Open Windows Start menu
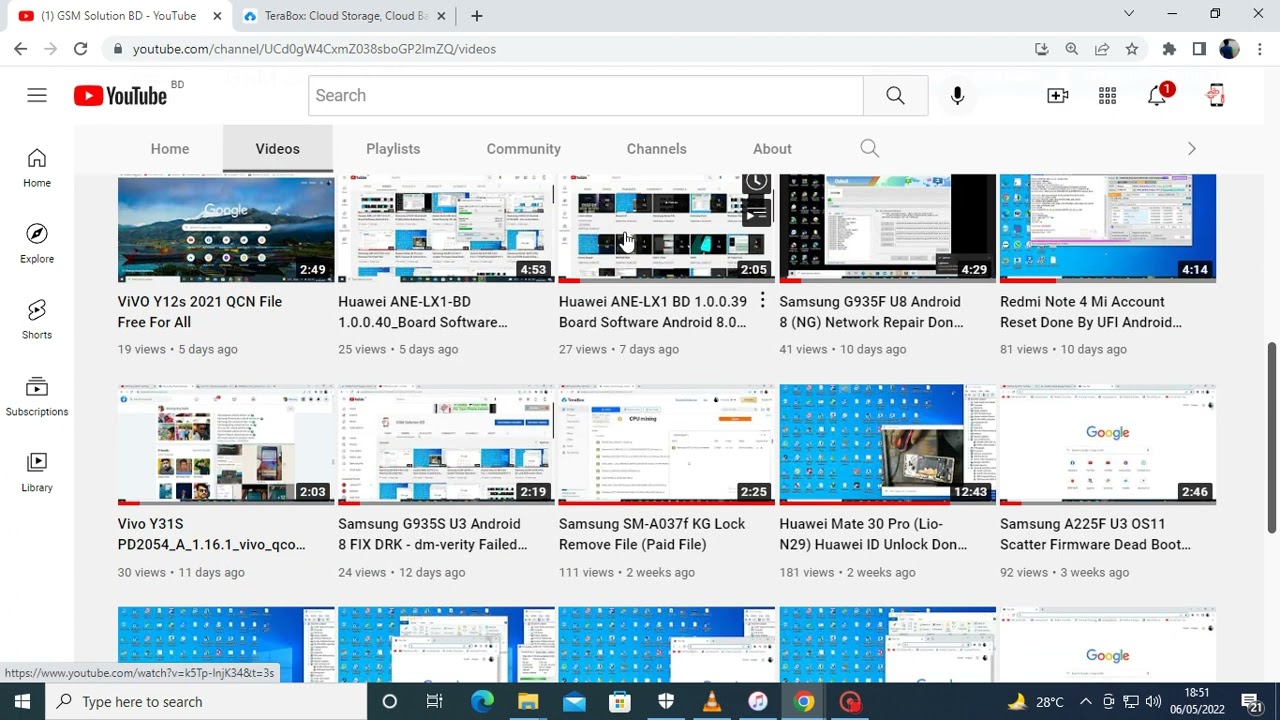 [x=22, y=702]
